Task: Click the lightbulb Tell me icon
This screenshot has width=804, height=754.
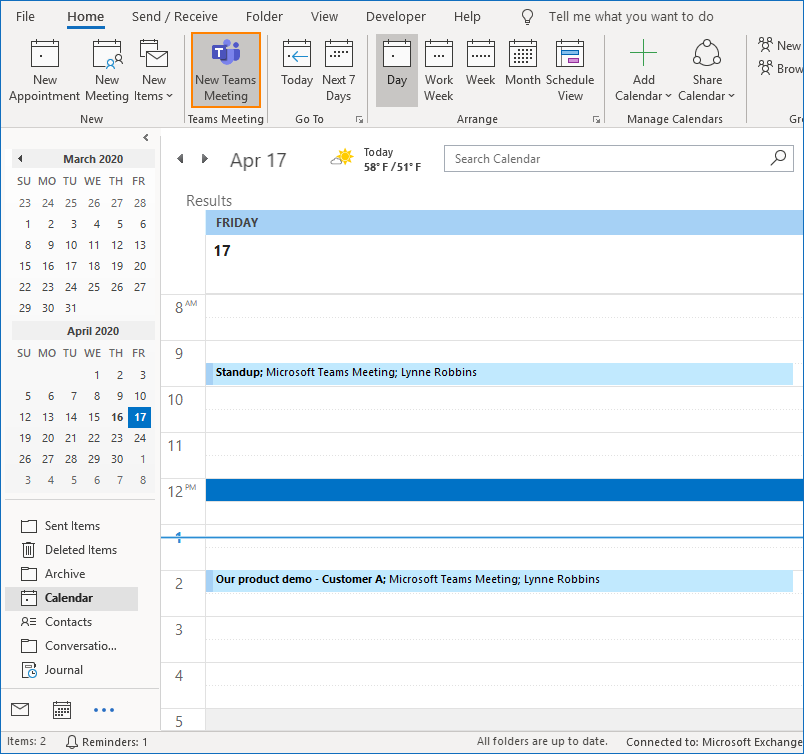Action: coord(527,17)
